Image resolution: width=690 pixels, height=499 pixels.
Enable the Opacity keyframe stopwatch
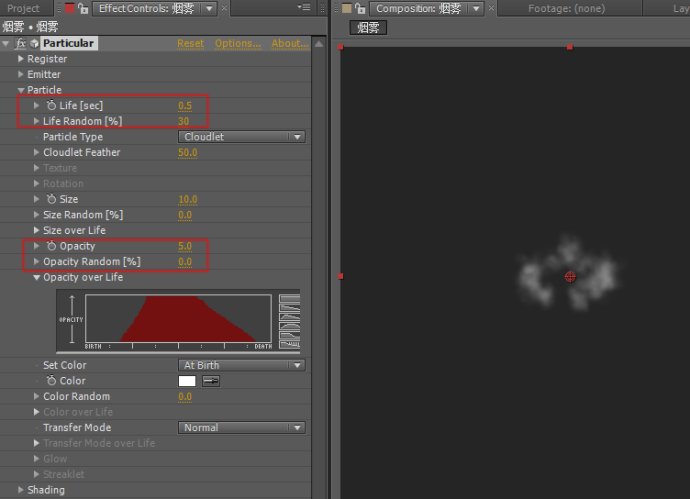(51, 246)
